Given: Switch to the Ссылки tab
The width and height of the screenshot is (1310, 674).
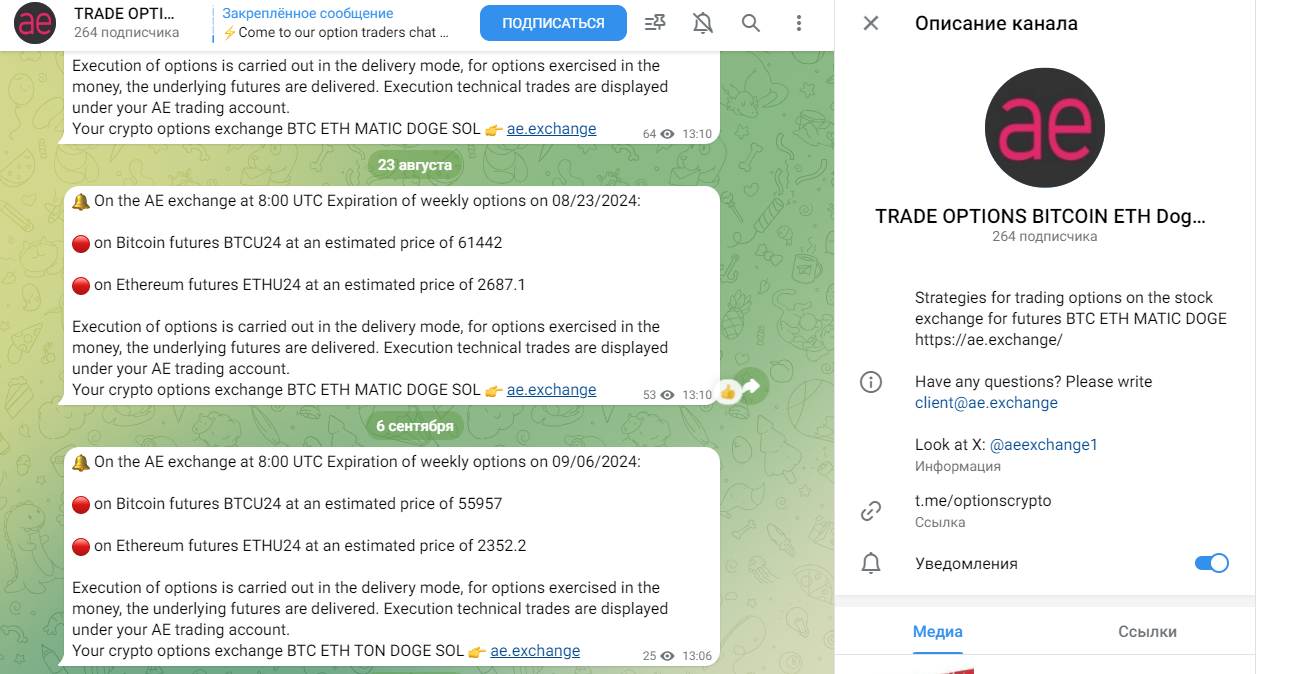Looking at the screenshot, I should [1147, 632].
